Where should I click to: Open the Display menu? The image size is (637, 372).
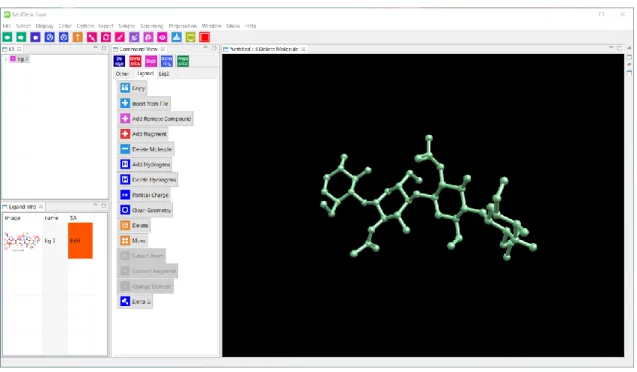pos(45,26)
